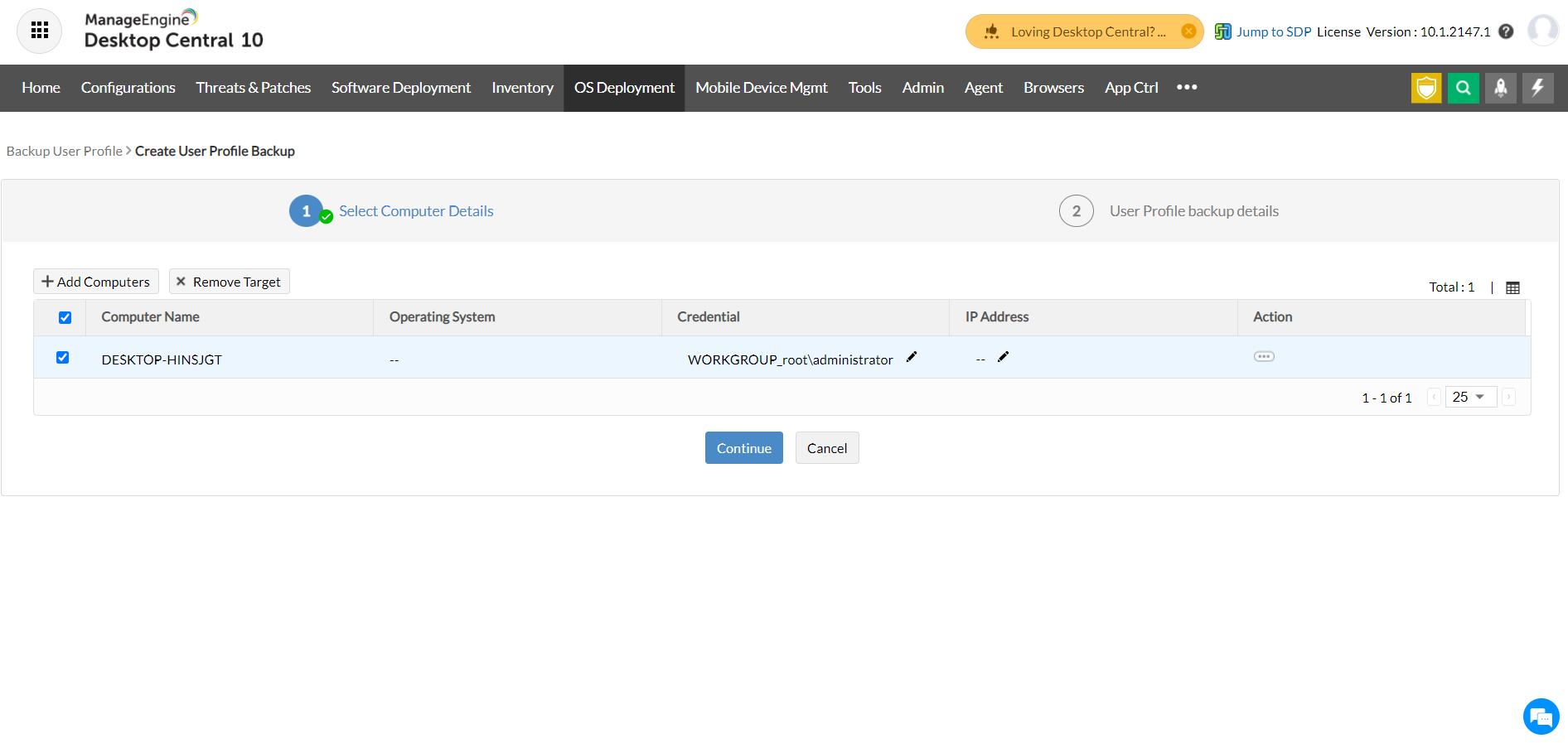Edit credential using the pencil icon
The width and height of the screenshot is (1568, 743).
click(912, 357)
